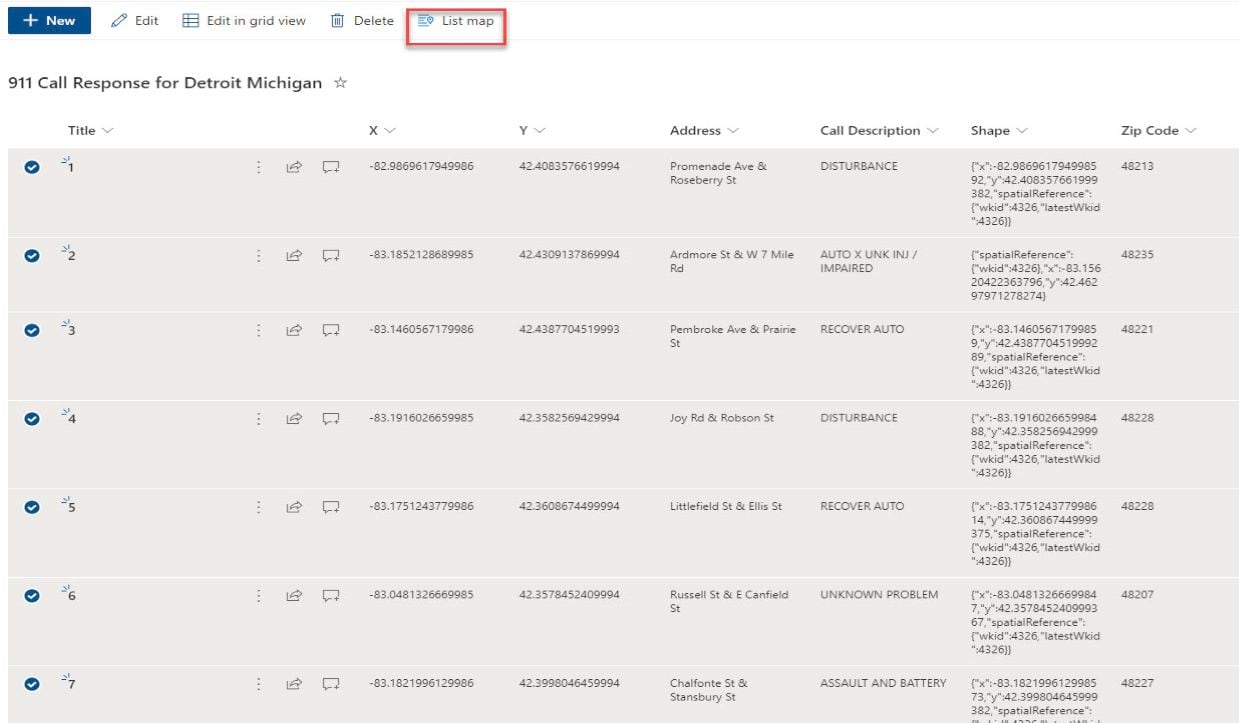The width and height of the screenshot is (1239, 723).
Task: Add a comment on item 1
Action: tap(331, 168)
